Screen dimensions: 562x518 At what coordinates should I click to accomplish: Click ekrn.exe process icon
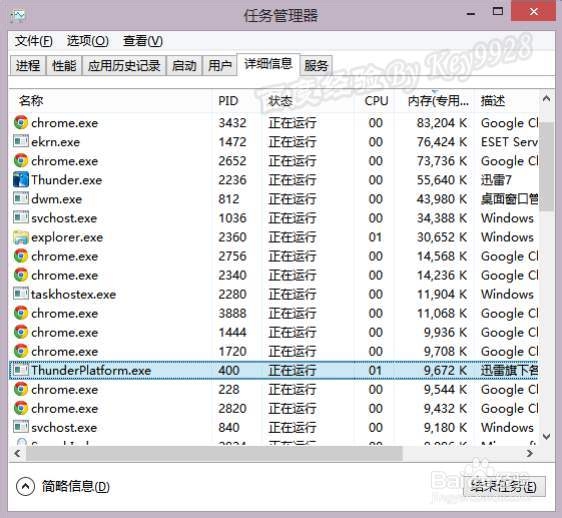pos(21,141)
